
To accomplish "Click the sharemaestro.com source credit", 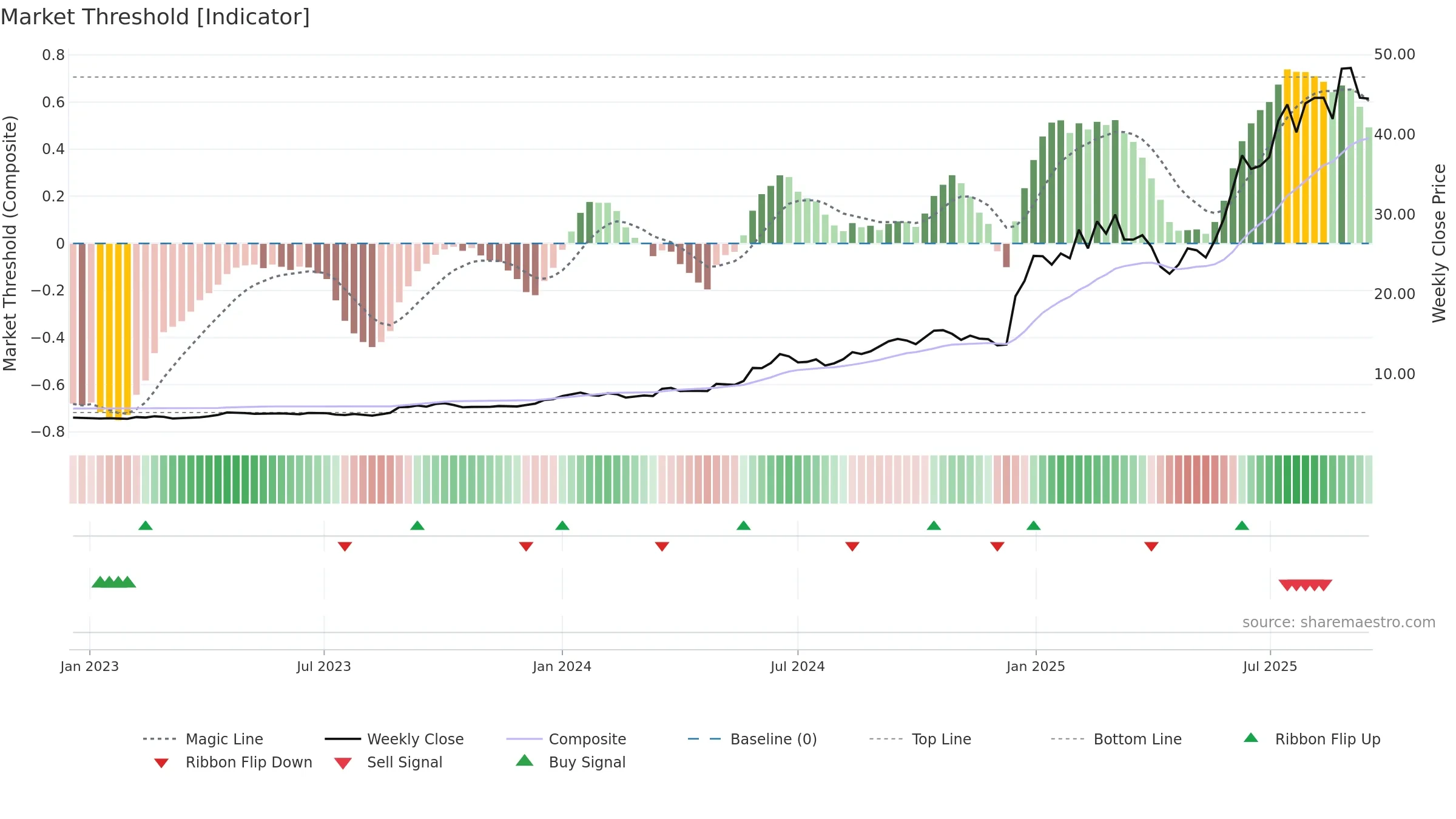I will pos(1339,622).
